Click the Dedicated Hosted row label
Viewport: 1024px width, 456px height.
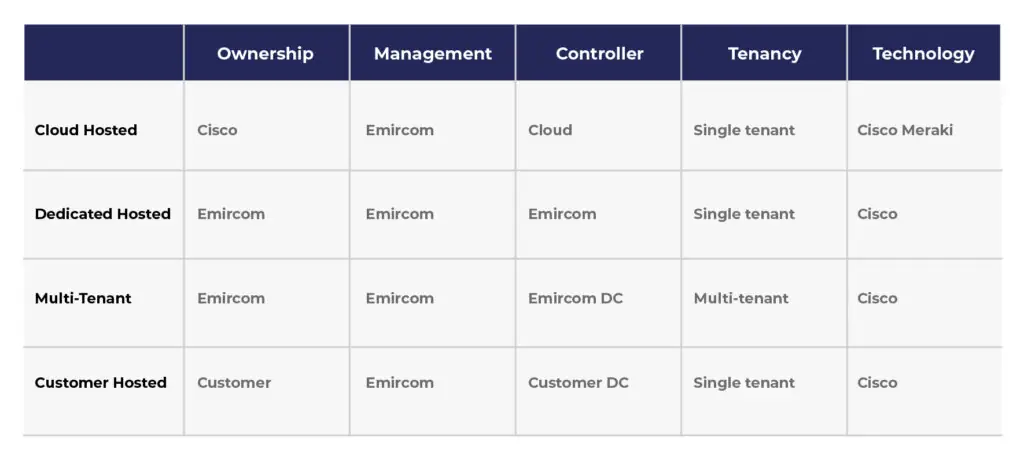point(102,214)
